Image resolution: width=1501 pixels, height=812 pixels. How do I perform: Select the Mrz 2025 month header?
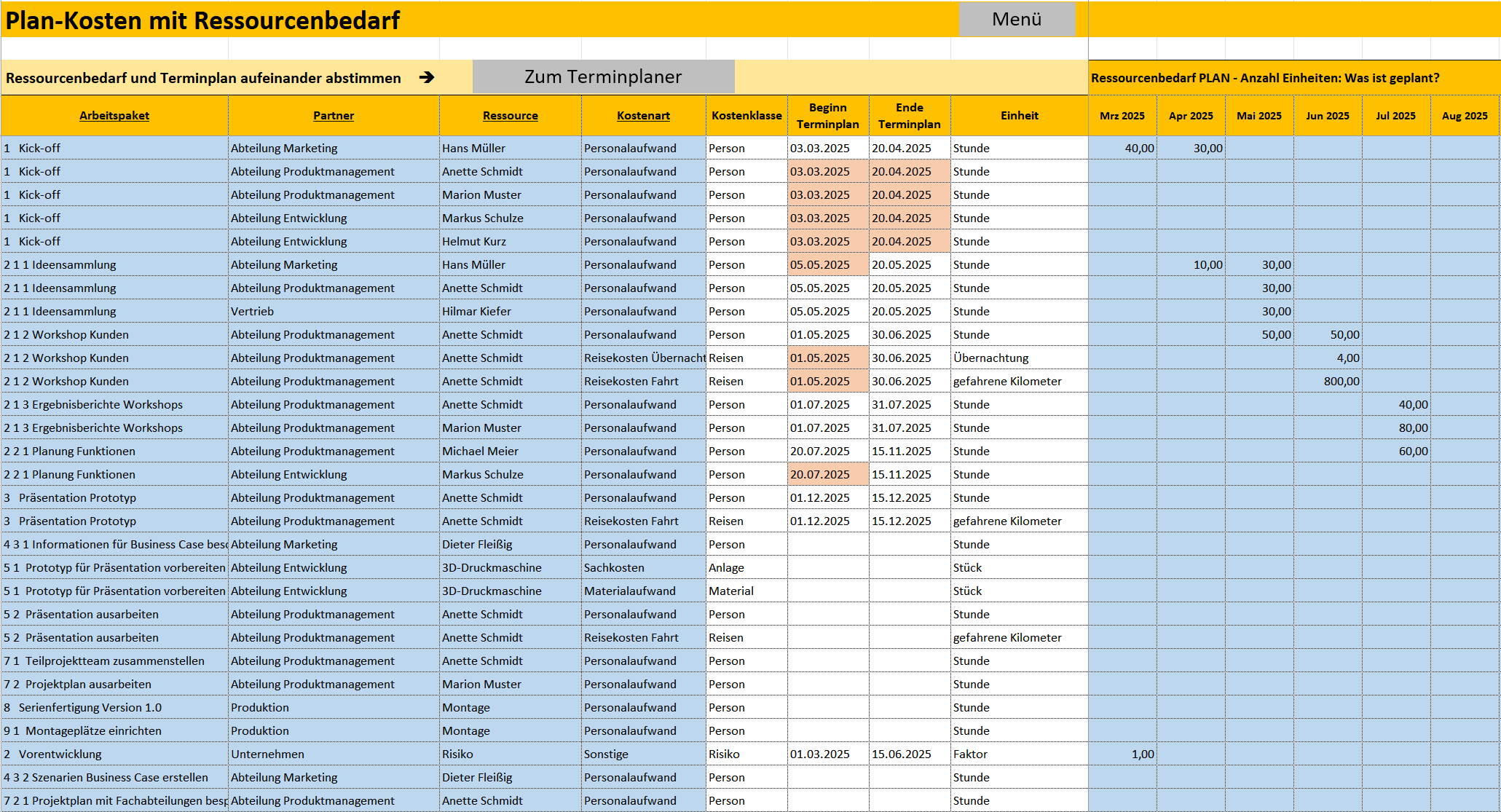tap(1122, 115)
